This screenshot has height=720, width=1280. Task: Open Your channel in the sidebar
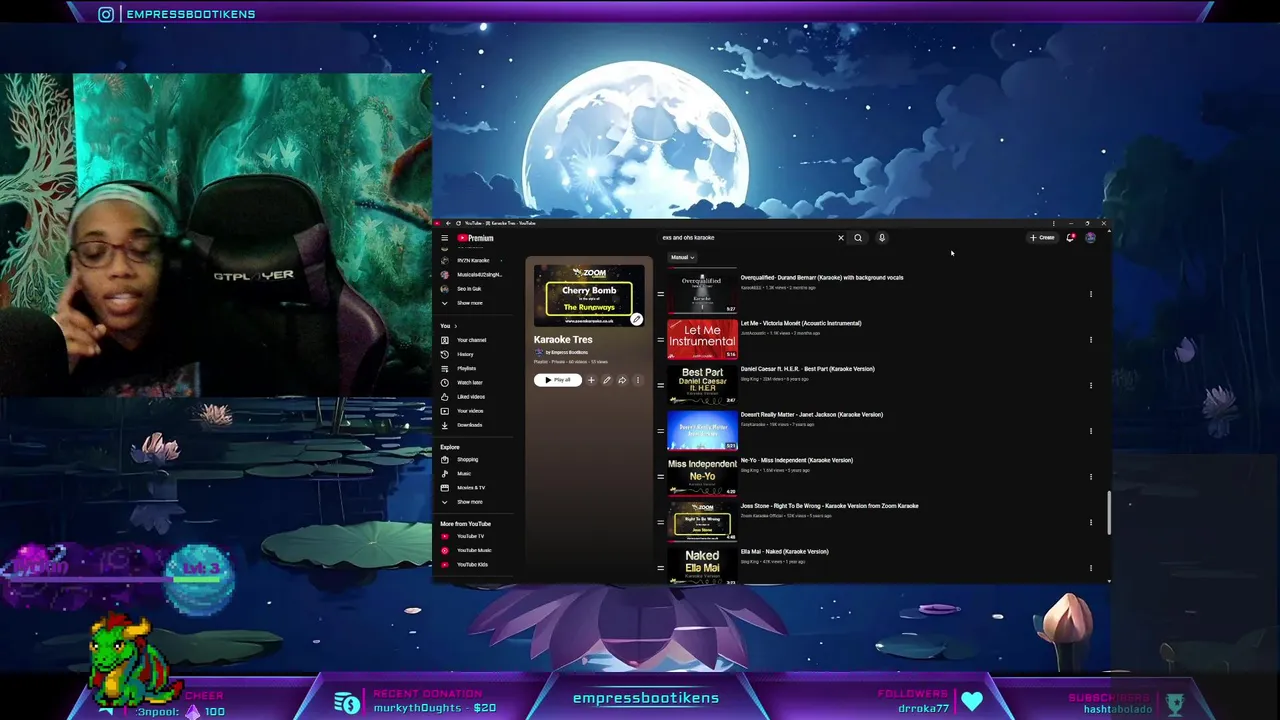click(472, 340)
